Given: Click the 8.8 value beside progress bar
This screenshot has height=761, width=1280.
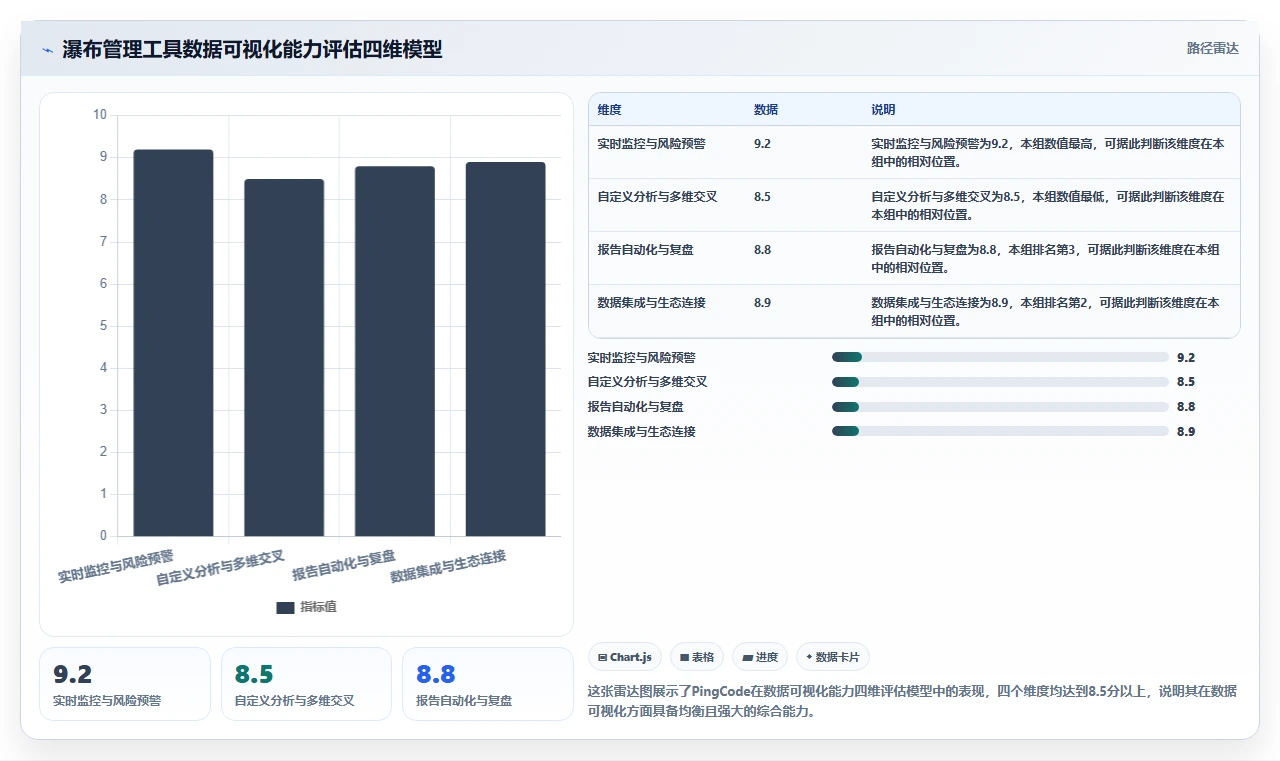Looking at the screenshot, I should (x=1186, y=407).
